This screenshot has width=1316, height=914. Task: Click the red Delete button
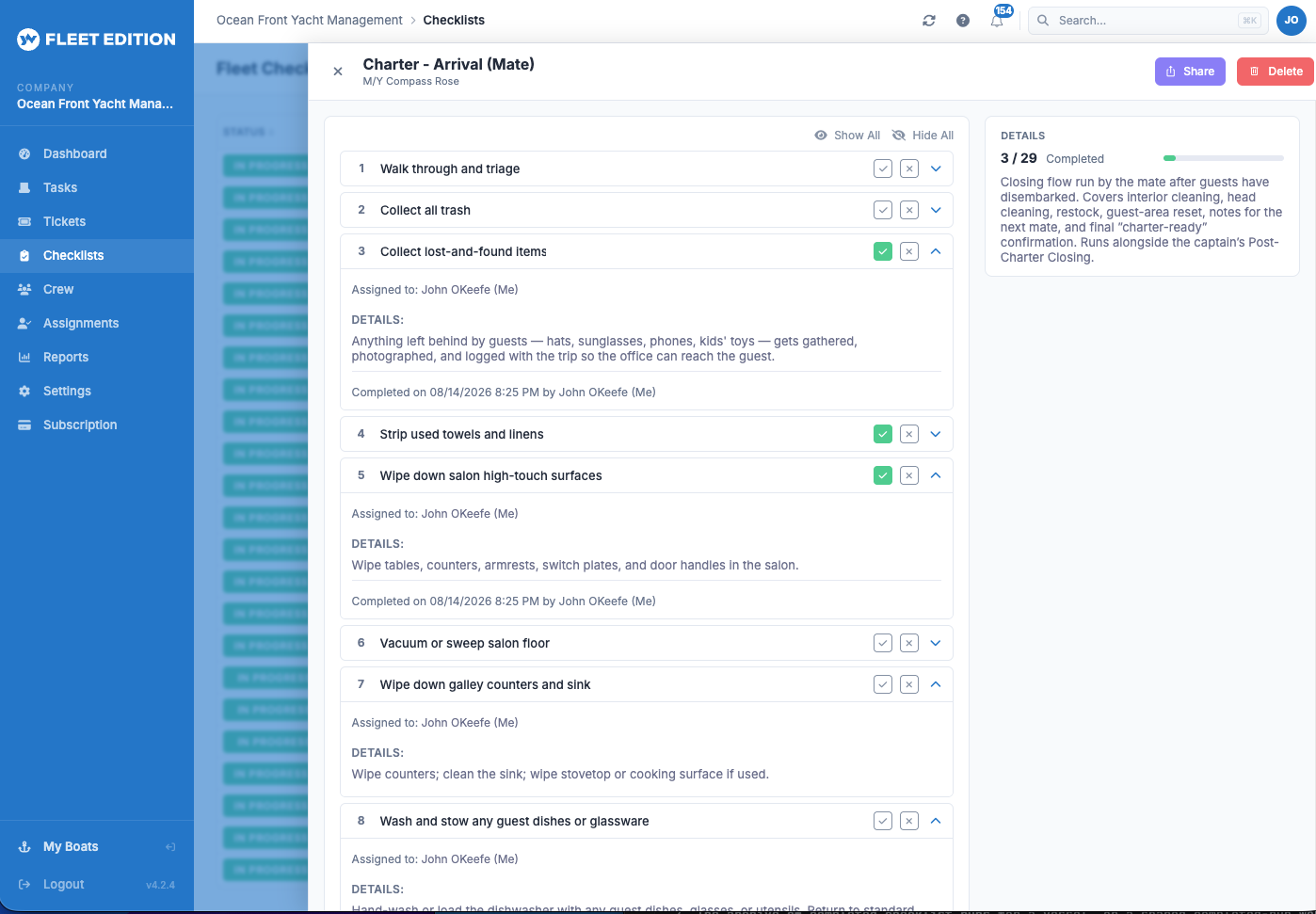(x=1276, y=72)
